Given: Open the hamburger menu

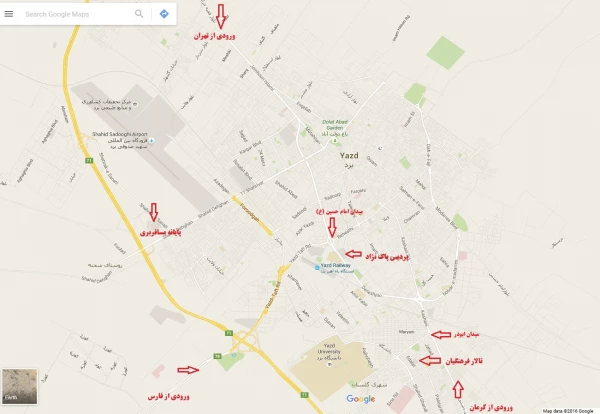Looking at the screenshot, I should 8,14.
